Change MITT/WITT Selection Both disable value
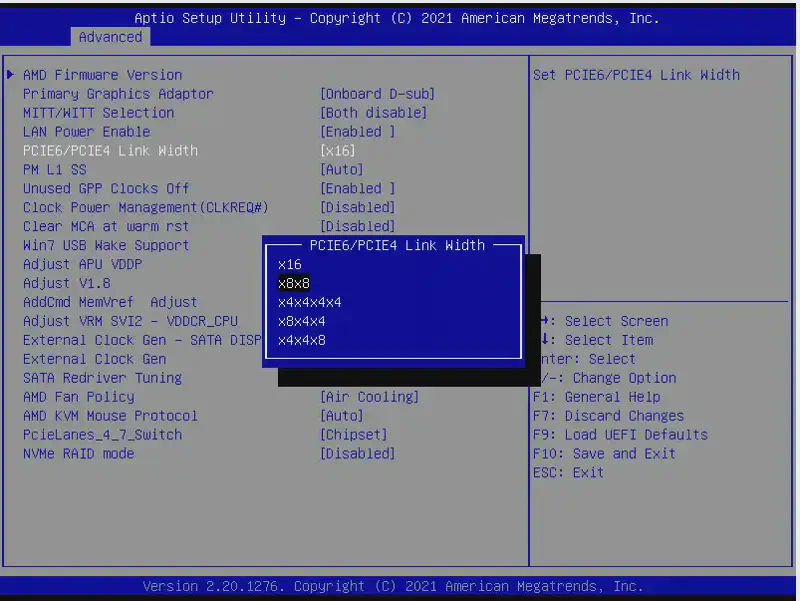Viewport: 800px width, 601px height. pos(373,113)
